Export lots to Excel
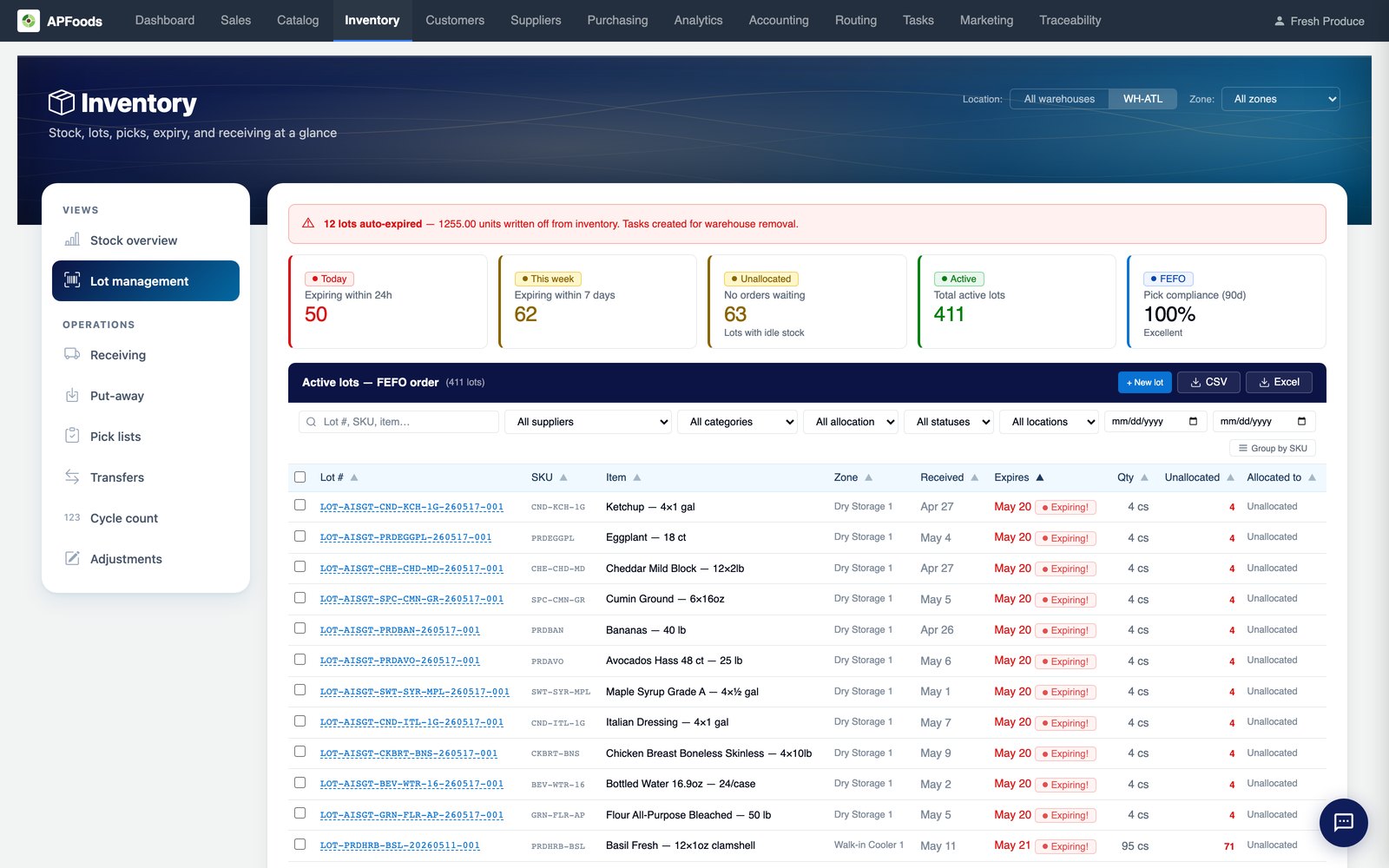Screen dimensions: 1389x868 point(1279,382)
